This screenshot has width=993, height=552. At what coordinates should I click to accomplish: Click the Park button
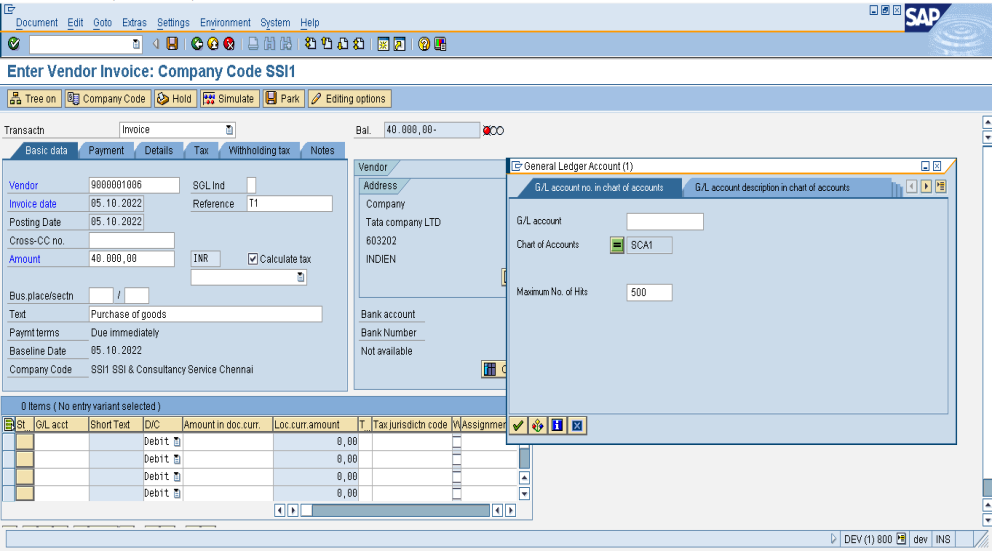point(283,98)
